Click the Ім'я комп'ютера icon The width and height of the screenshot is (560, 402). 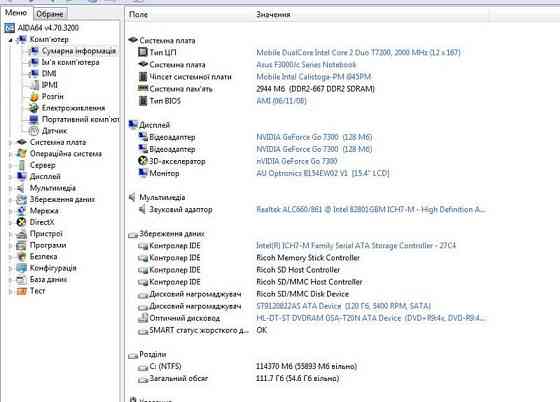(x=35, y=62)
